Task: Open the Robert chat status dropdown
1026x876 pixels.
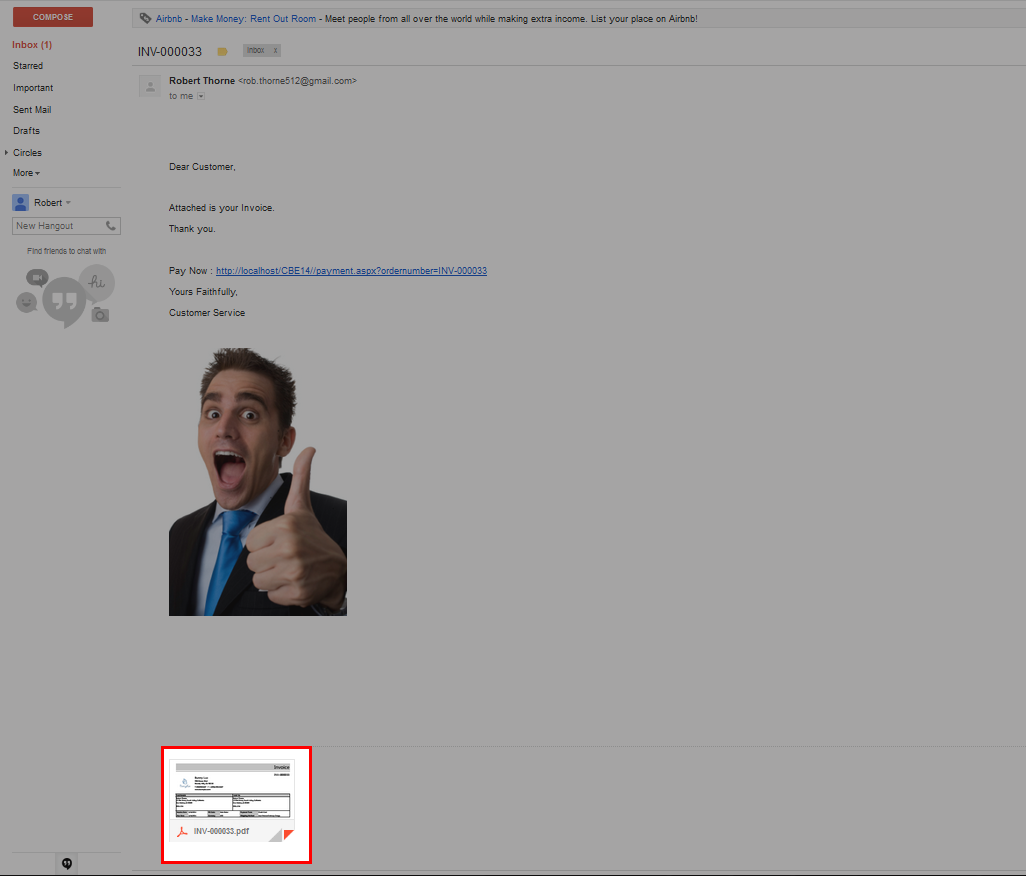Action: tap(68, 203)
